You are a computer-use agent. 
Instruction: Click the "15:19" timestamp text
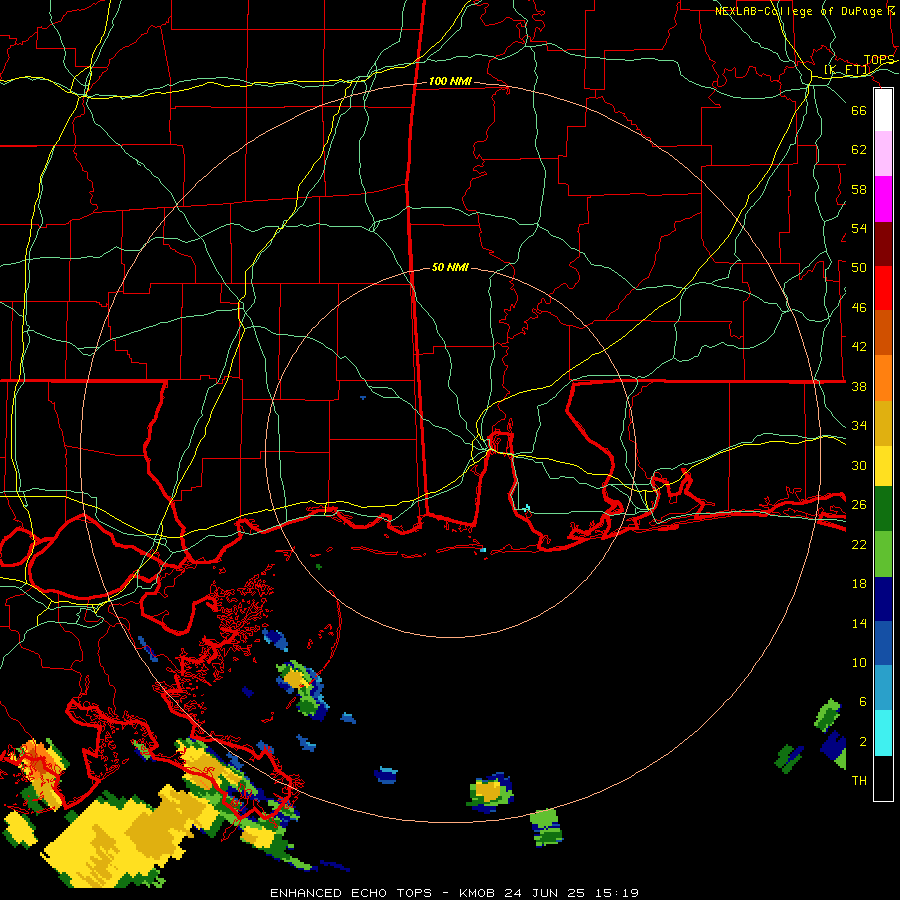tap(616, 893)
